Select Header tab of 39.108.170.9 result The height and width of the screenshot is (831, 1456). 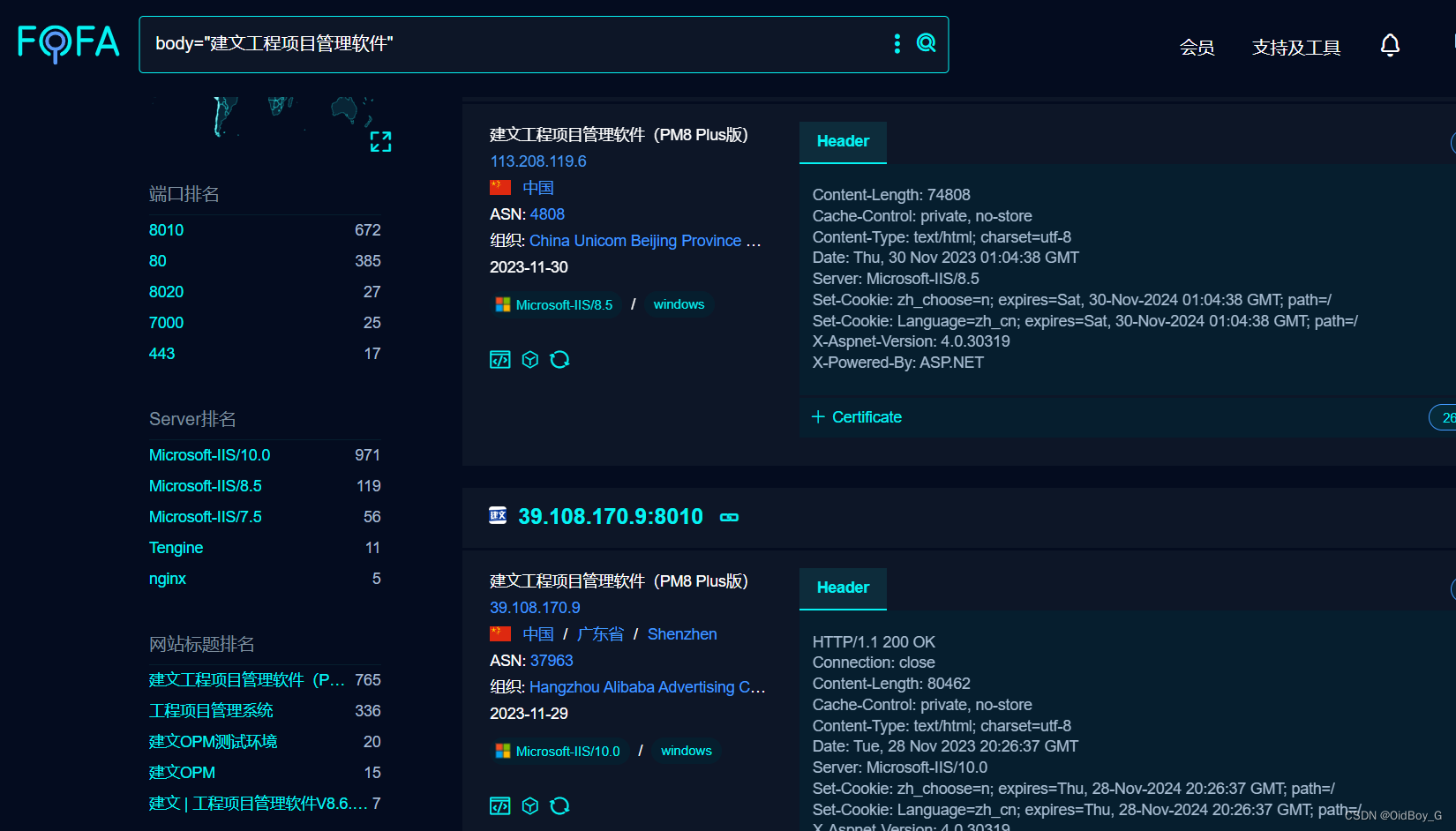[843, 588]
